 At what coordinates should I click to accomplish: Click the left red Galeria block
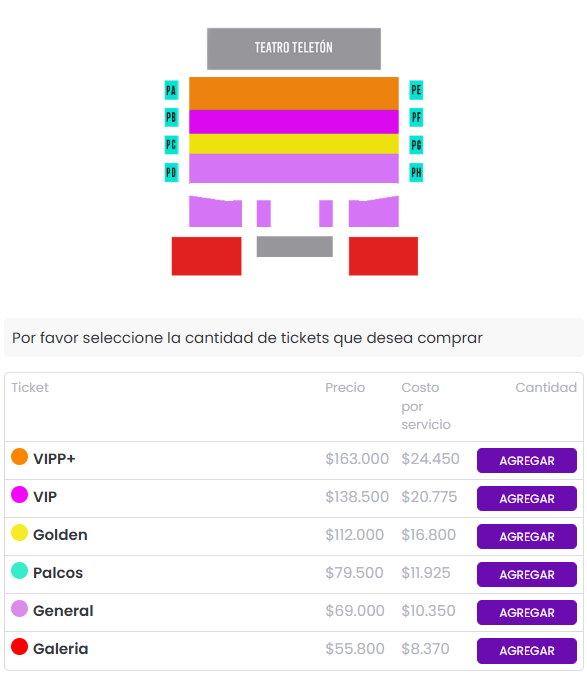206,256
